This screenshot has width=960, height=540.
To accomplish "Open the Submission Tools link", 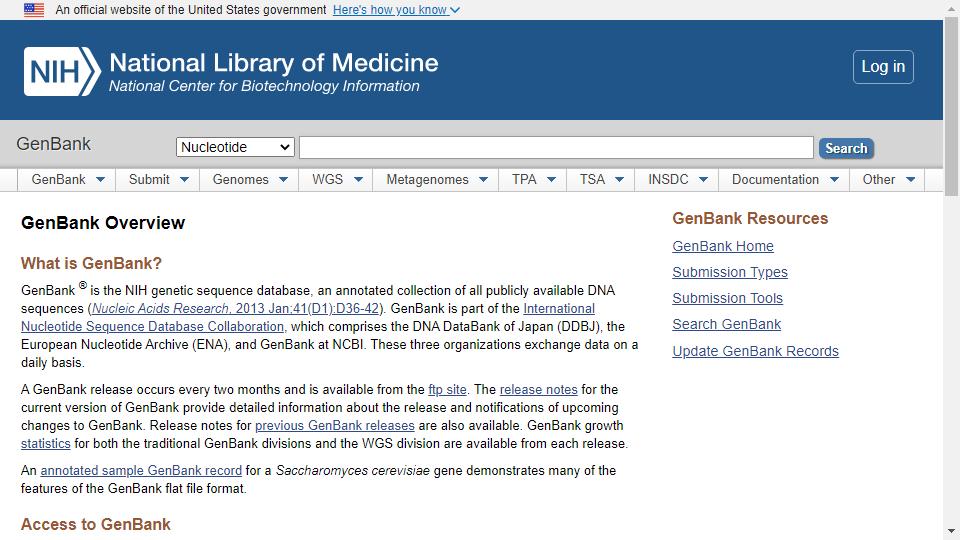I will [x=727, y=298].
